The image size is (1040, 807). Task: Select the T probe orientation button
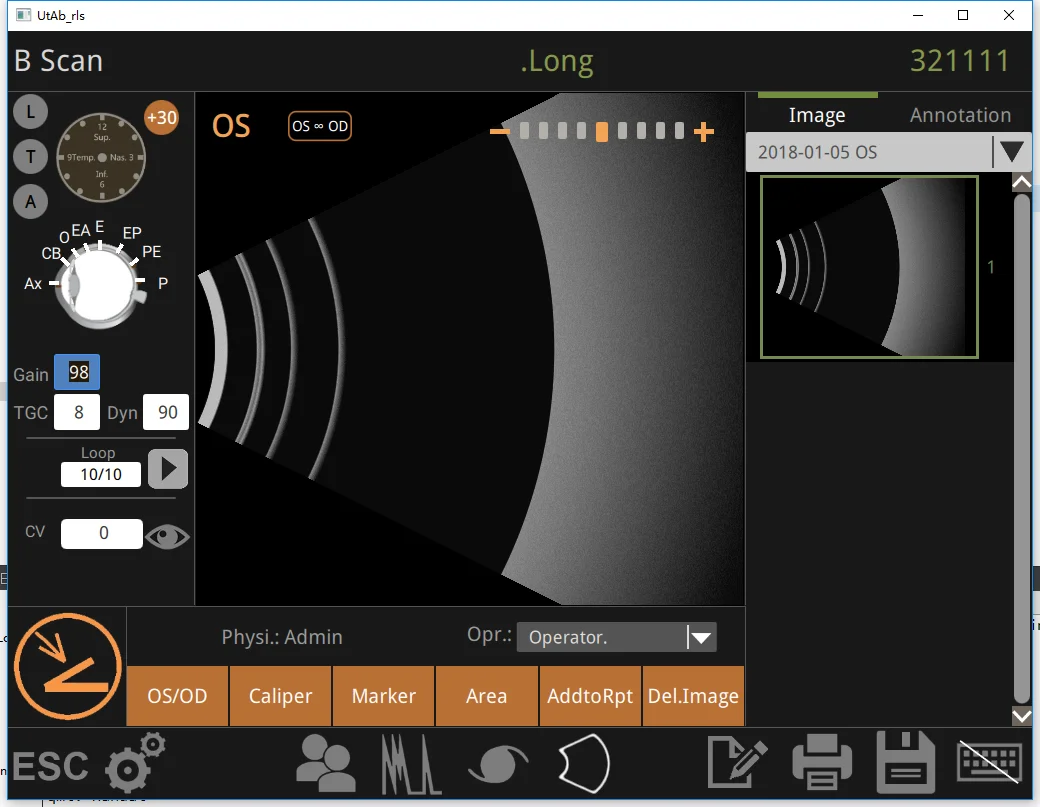(30, 157)
